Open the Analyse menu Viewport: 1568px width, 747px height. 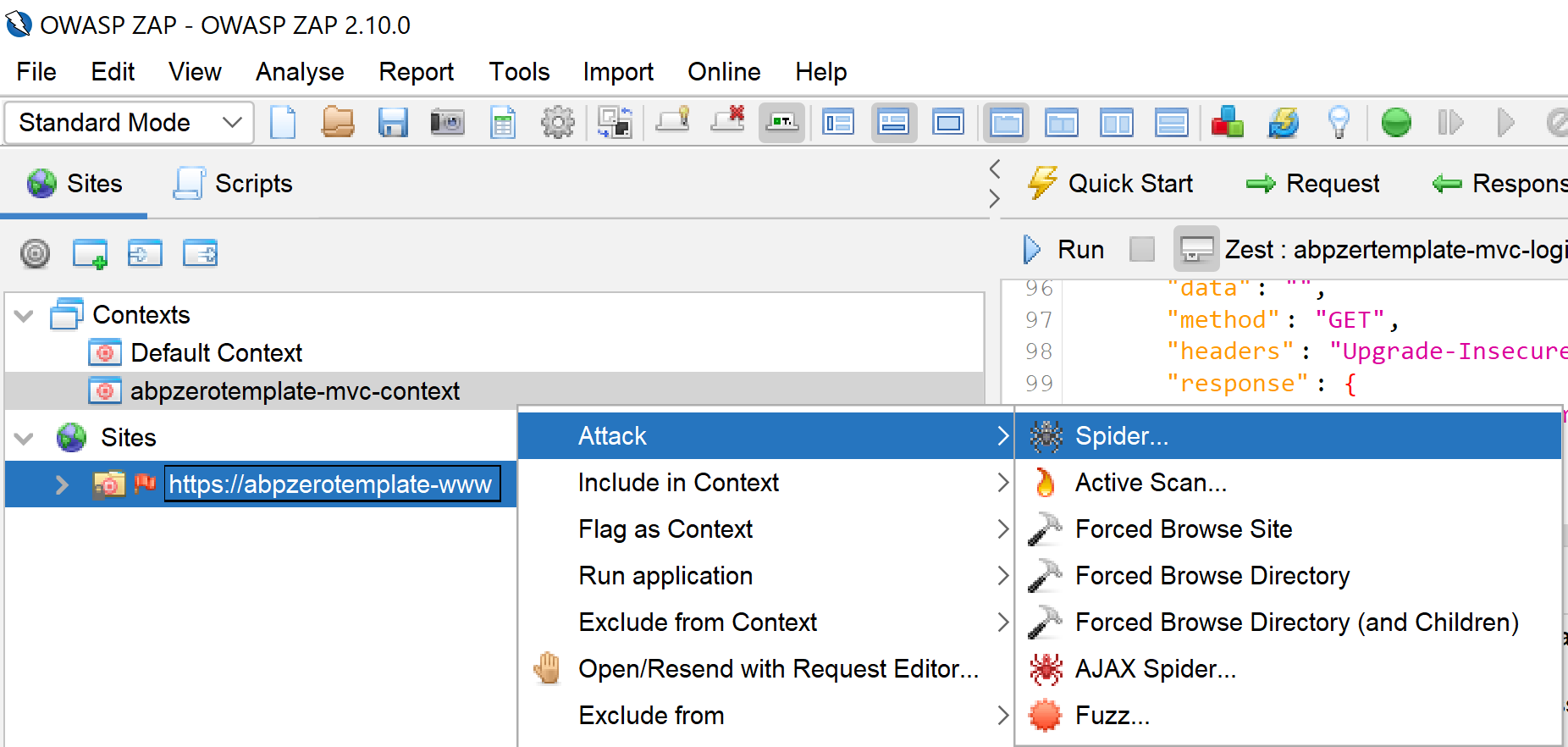pyautogui.click(x=300, y=72)
